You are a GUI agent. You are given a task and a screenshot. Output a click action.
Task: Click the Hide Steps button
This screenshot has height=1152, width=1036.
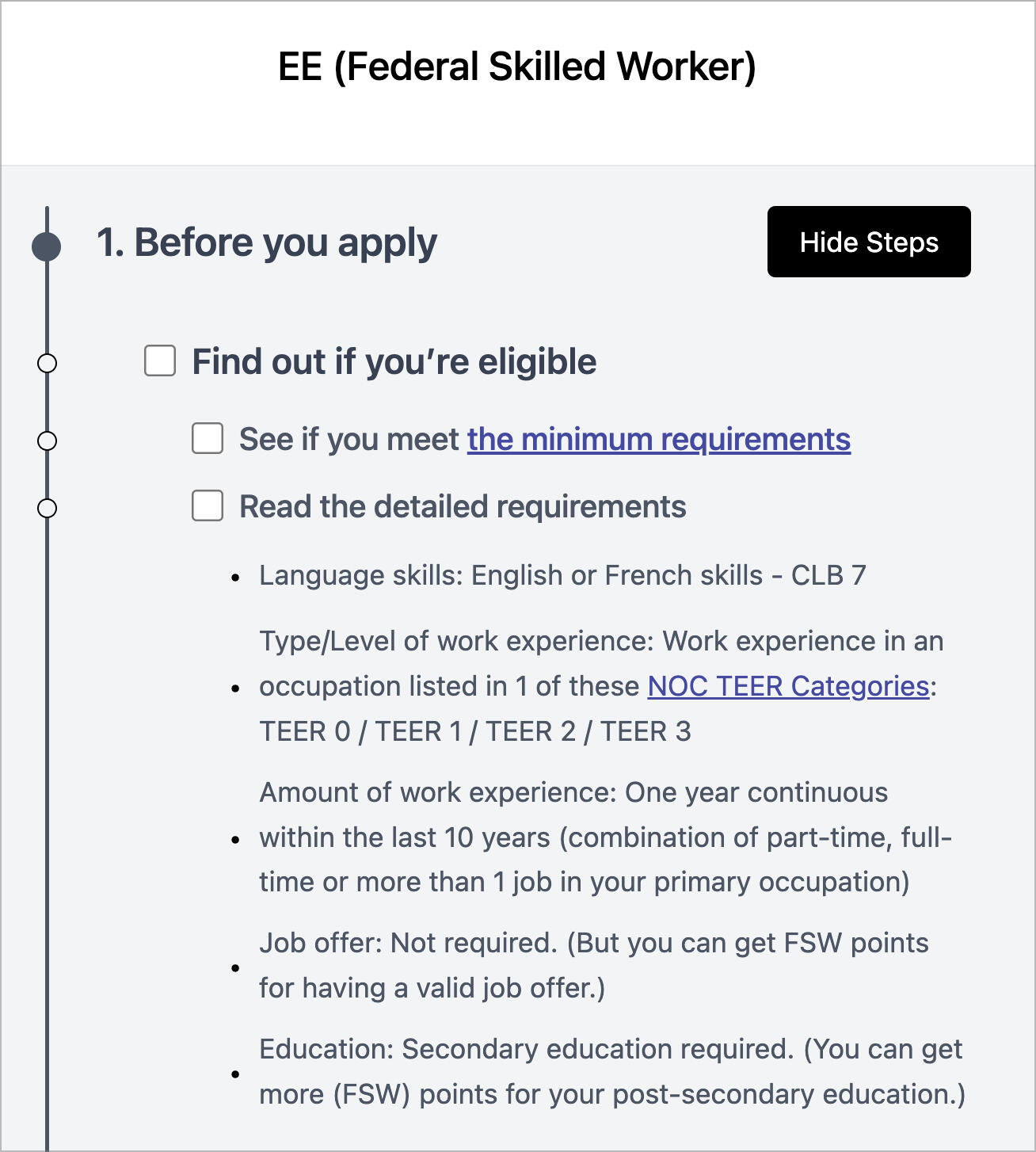[868, 242]
